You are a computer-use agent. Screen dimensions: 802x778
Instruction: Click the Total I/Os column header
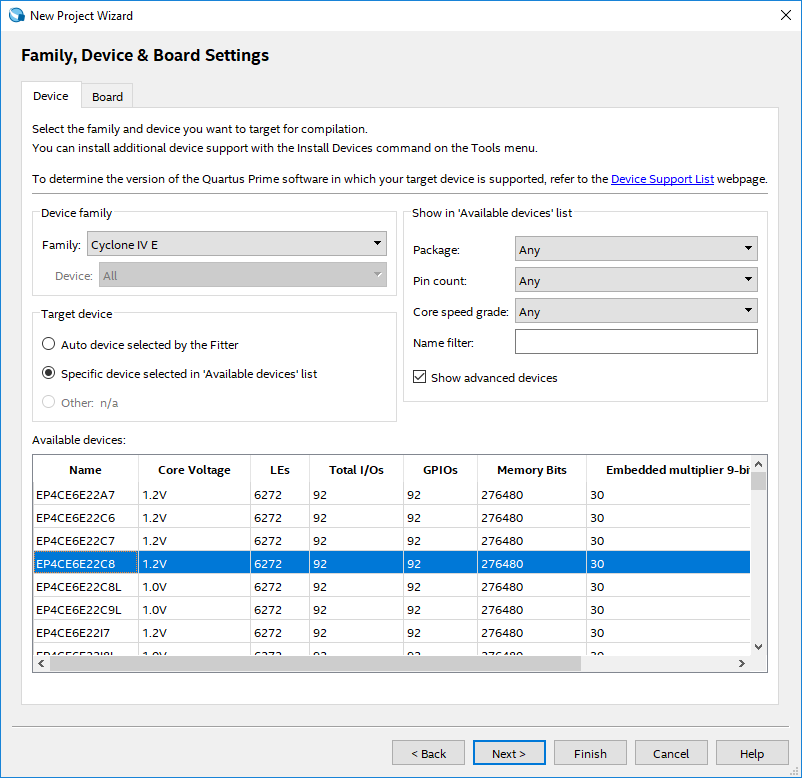coord(356,470)
